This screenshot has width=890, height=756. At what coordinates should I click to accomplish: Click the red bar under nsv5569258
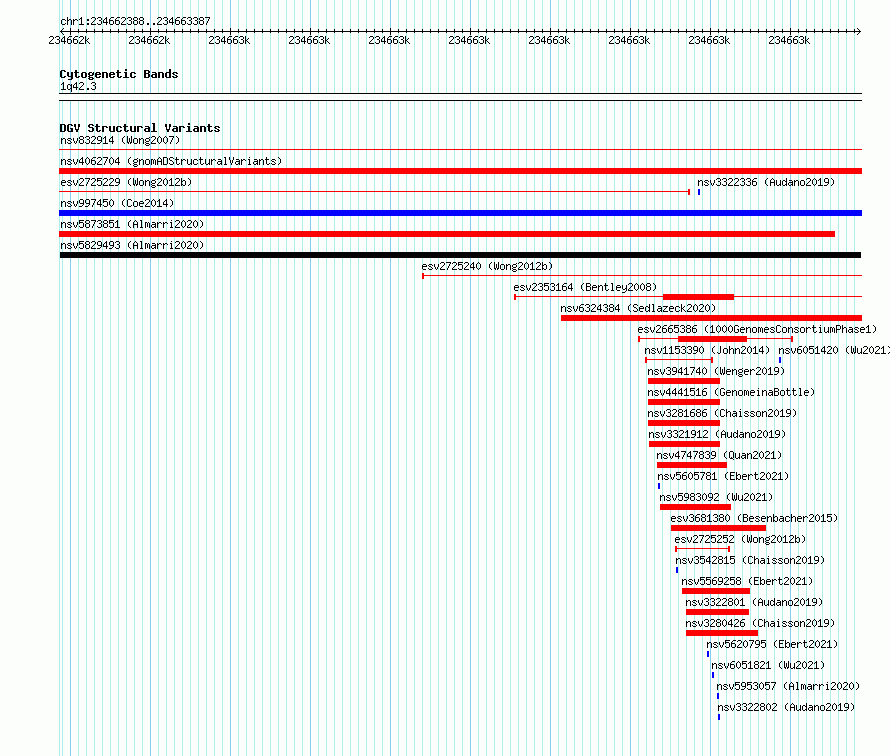[716, 591]
